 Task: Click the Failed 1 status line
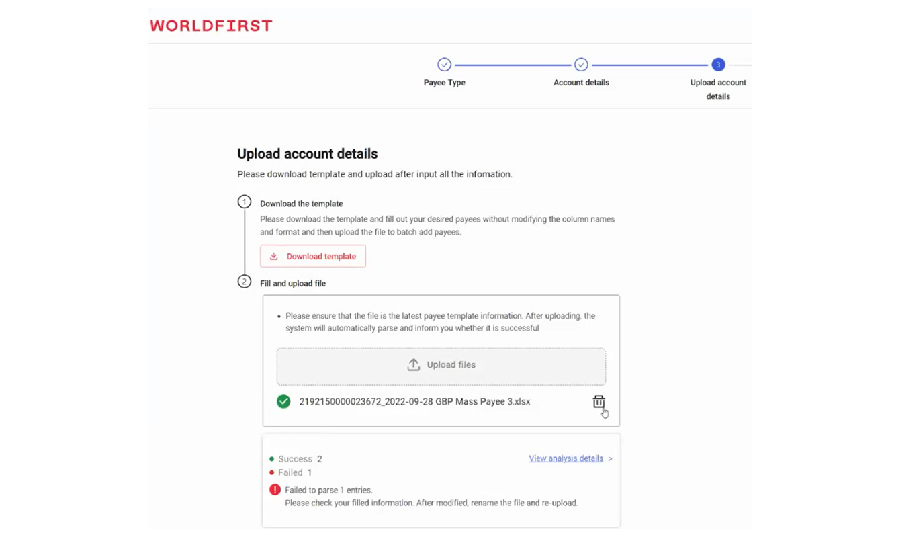pos(295,473)
